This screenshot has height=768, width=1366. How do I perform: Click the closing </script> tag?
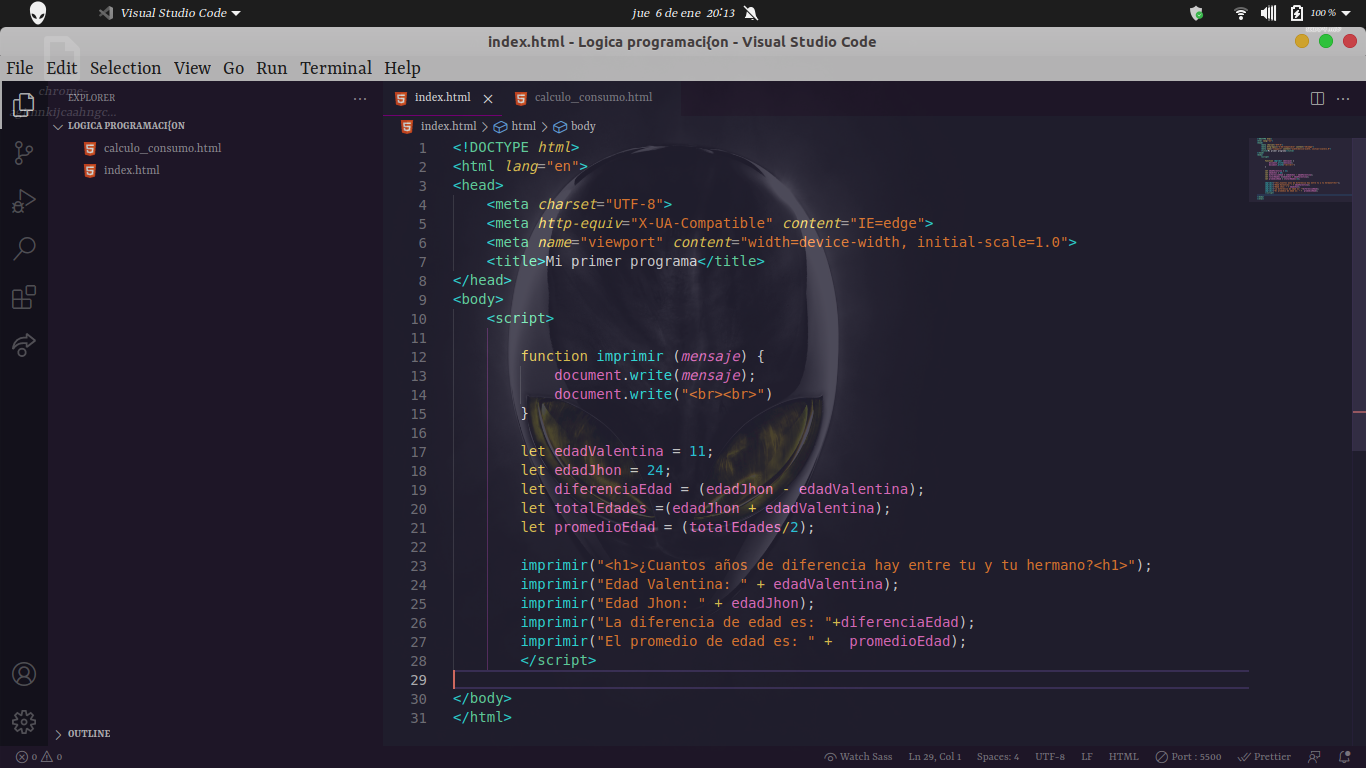point(558,661)
